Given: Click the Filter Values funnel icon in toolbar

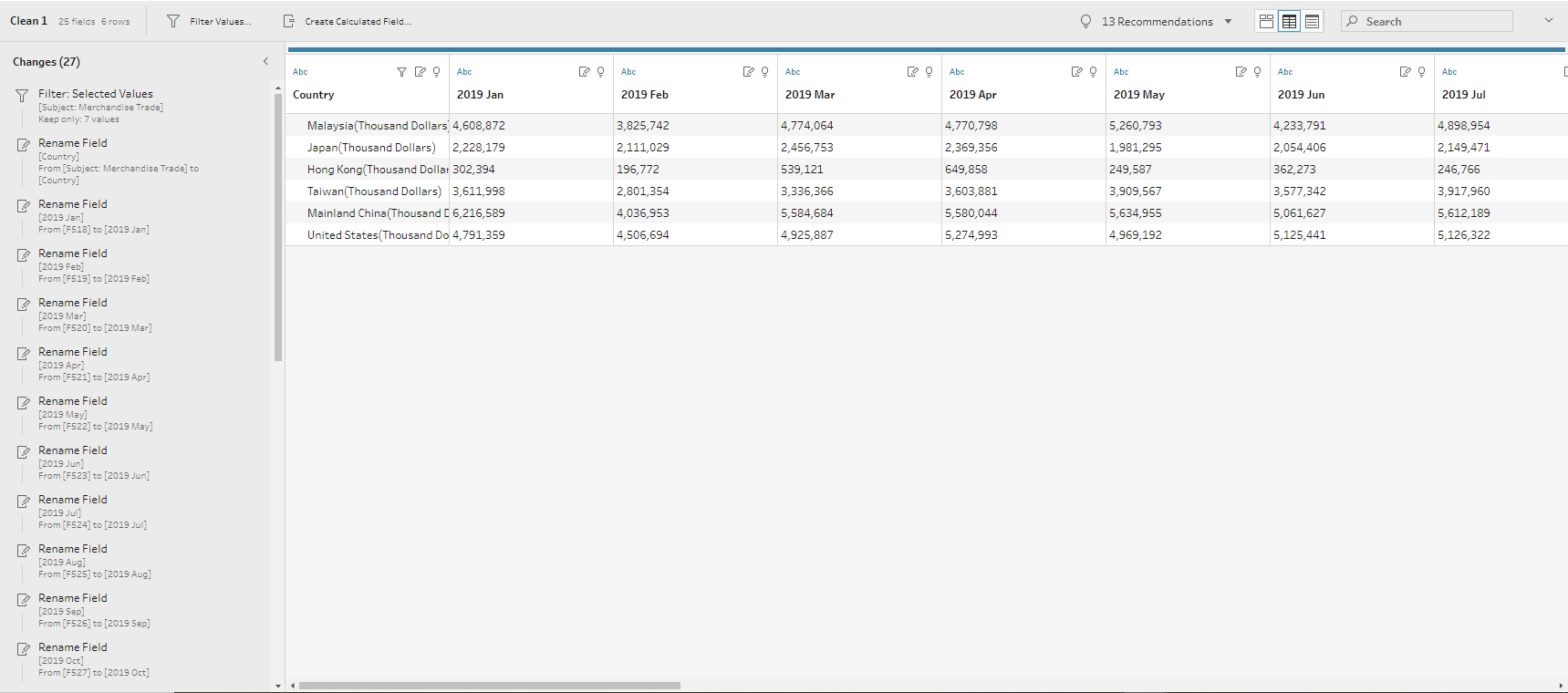Looking at the screenshot, I should point(173,21).
